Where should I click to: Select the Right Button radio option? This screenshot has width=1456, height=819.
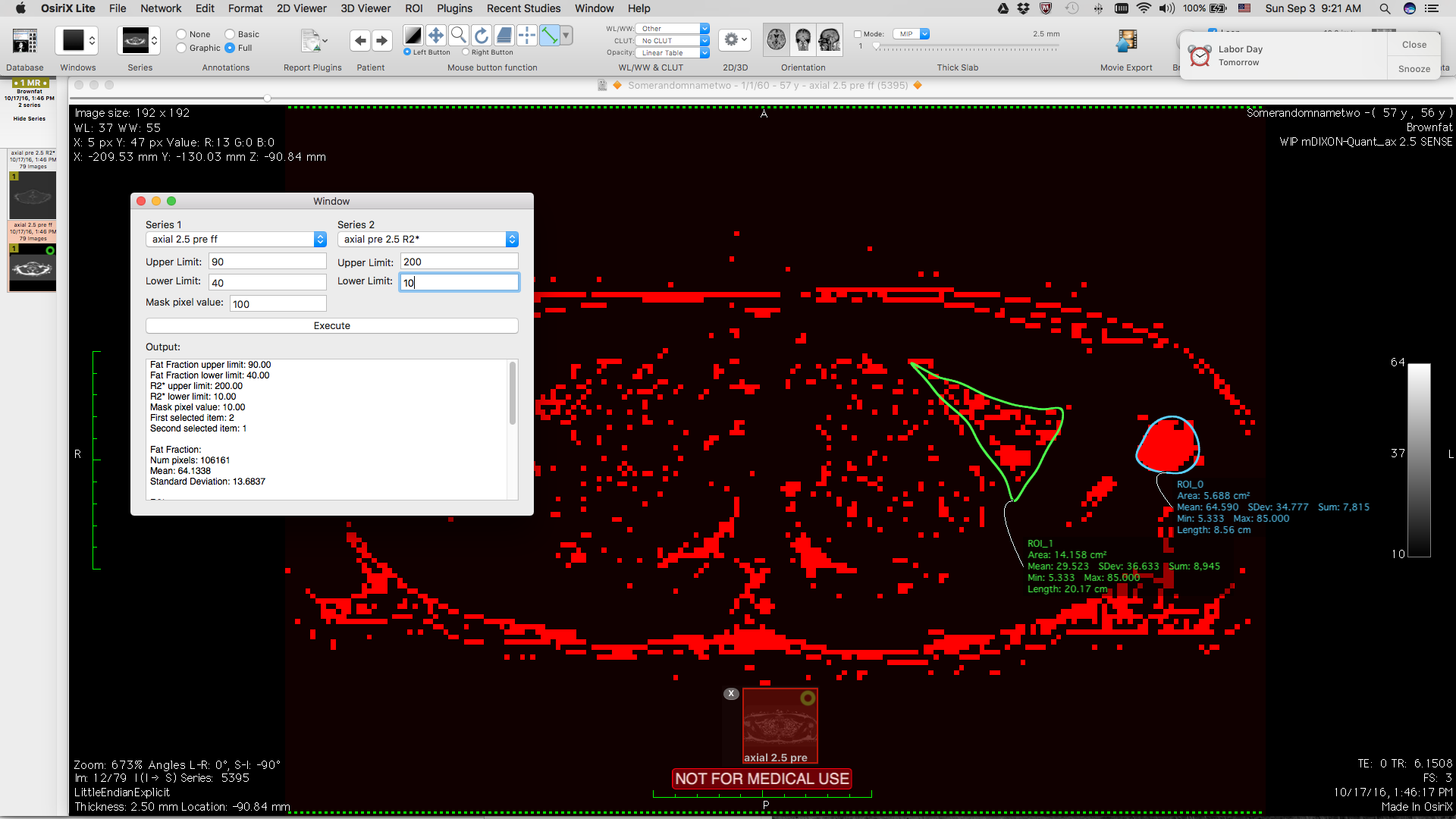466,52
